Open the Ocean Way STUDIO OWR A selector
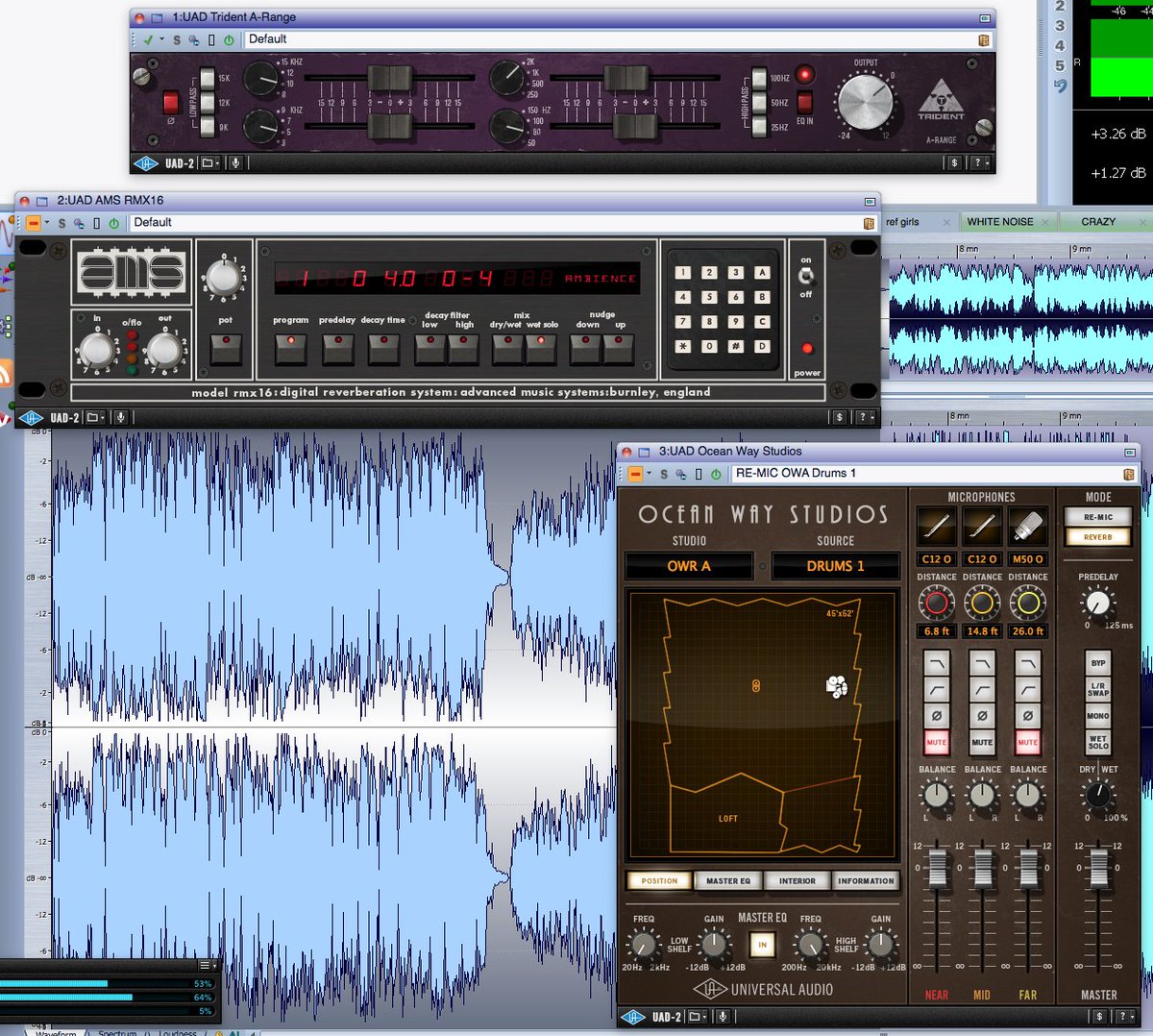 (689, 566)
